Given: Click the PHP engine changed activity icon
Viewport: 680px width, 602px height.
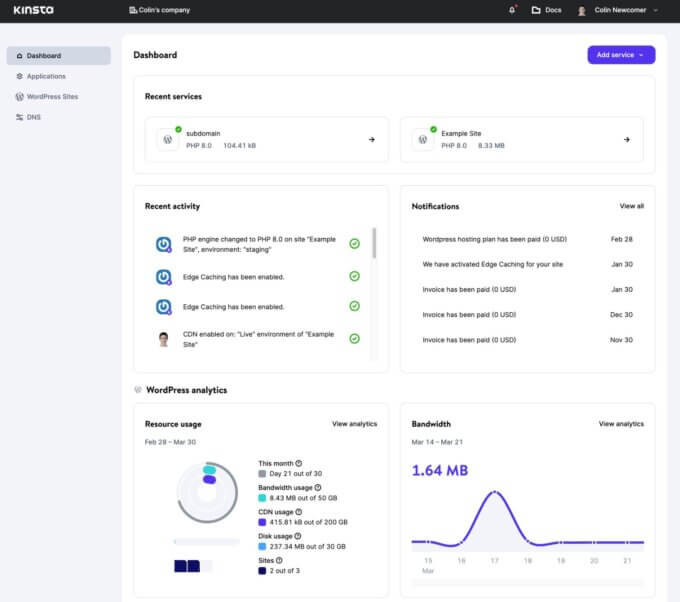Looking at the screenshot, I should [163, 245].
